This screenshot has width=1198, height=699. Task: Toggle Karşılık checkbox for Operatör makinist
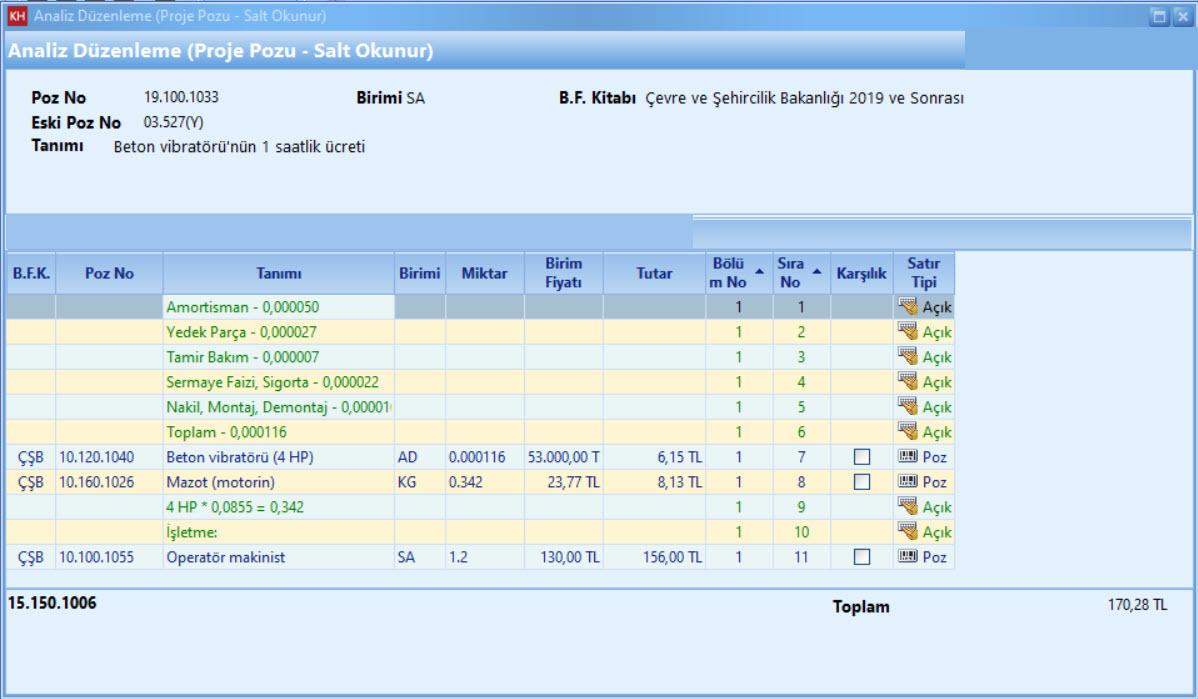862,557
